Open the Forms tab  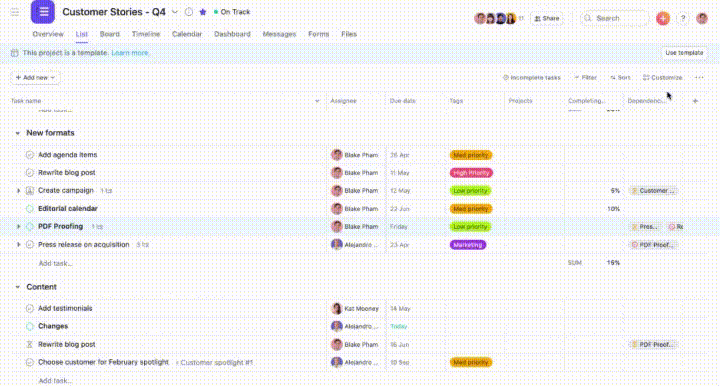pos(319,34)
